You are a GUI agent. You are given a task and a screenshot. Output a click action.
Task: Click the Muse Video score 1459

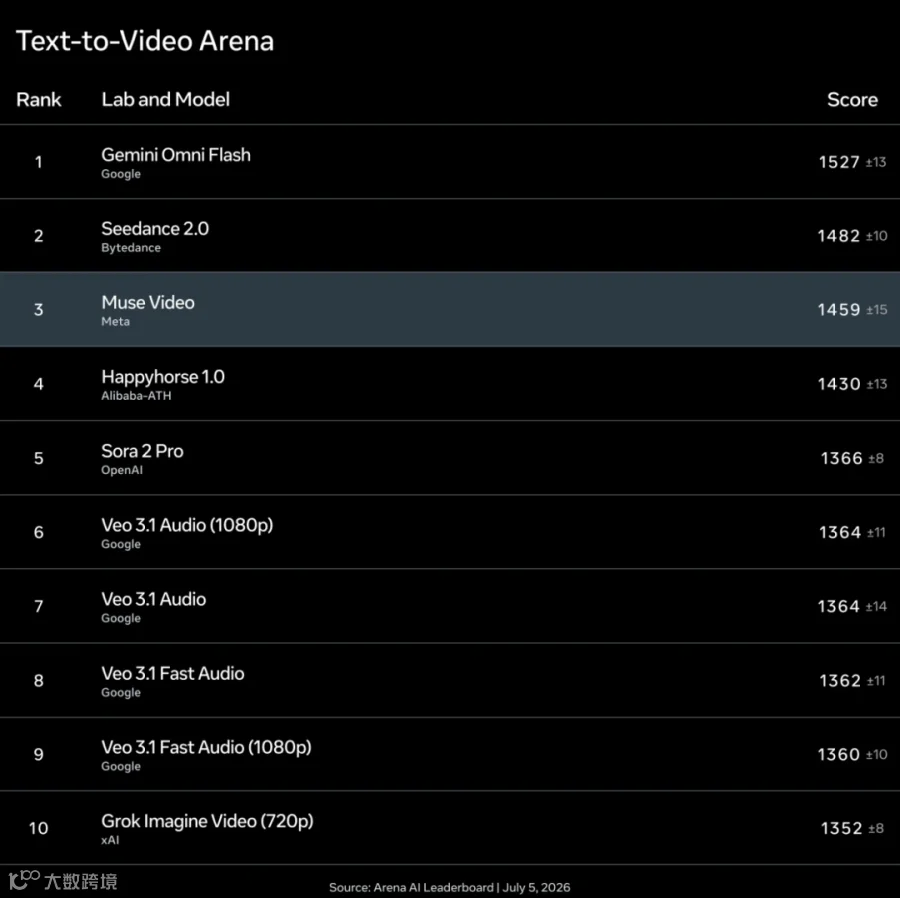839,309
